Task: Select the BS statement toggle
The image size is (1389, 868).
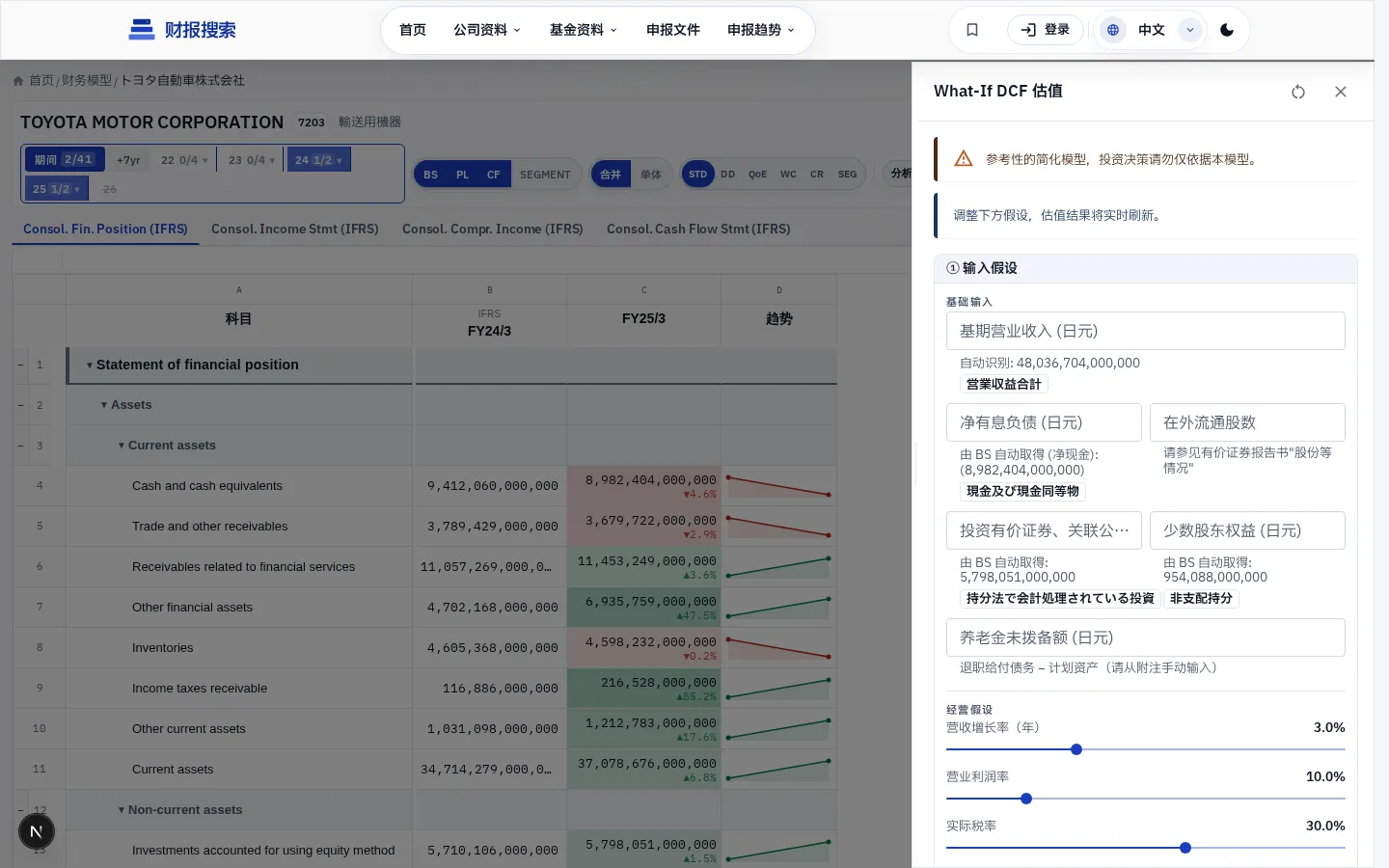Action: (431, 175)
